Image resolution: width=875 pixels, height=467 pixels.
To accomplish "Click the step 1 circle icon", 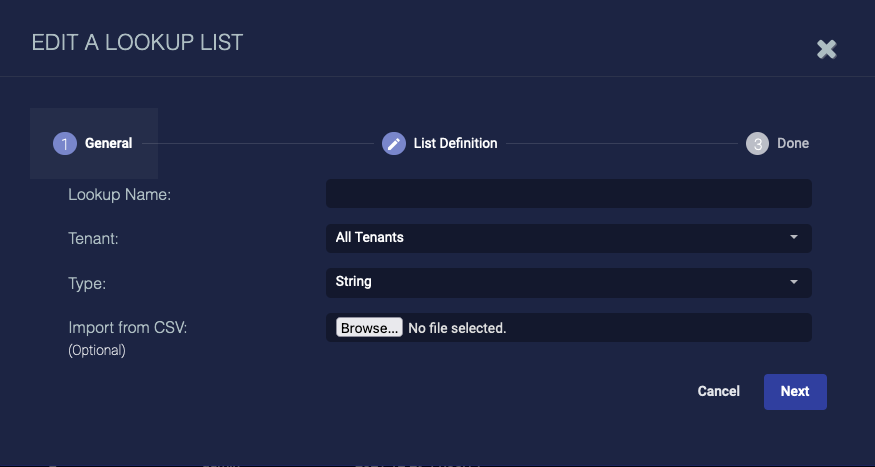I will [65, 144].
